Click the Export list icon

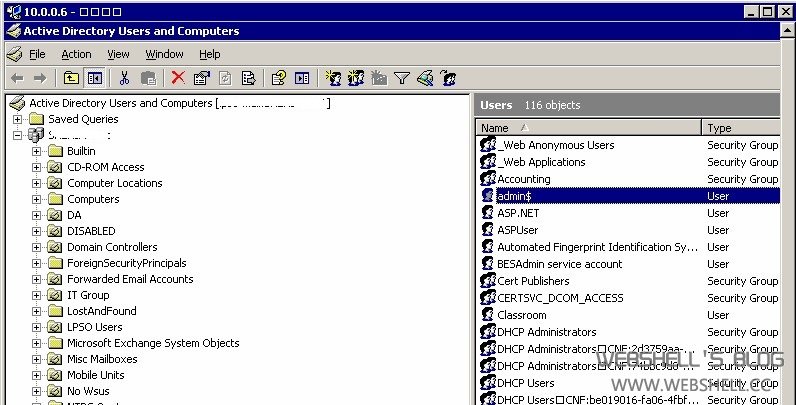tap(248, 78)
